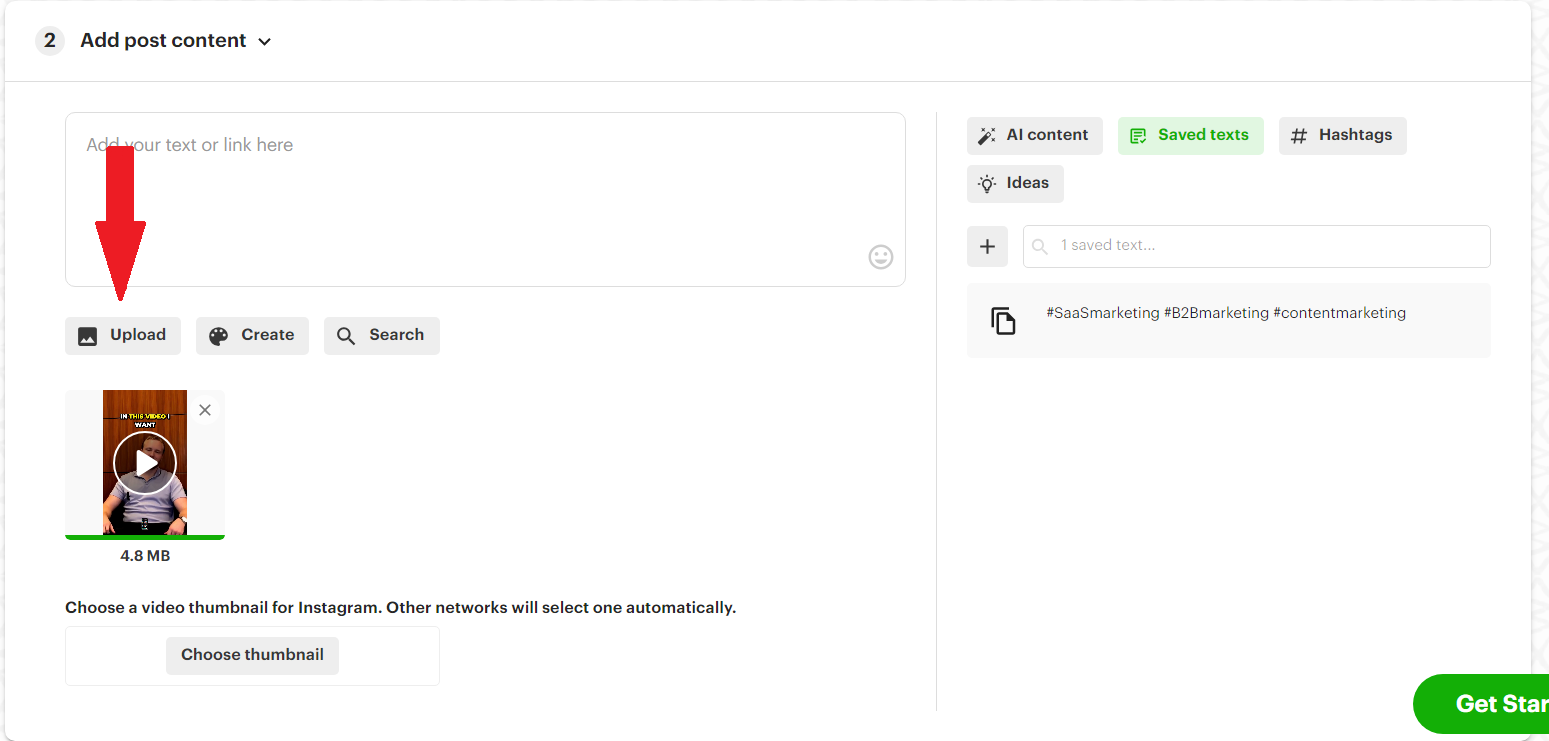The height and width of the screenshot is (741, 1549).
Task: Open the AI content generator
Action: 1034,135
